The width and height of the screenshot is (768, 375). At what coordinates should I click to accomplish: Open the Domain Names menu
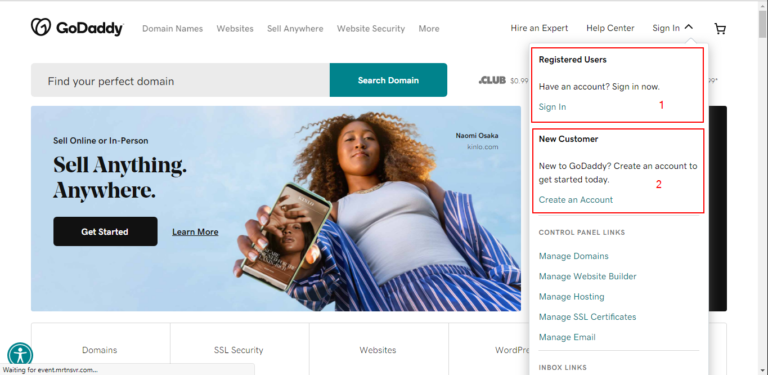(172, 29)
